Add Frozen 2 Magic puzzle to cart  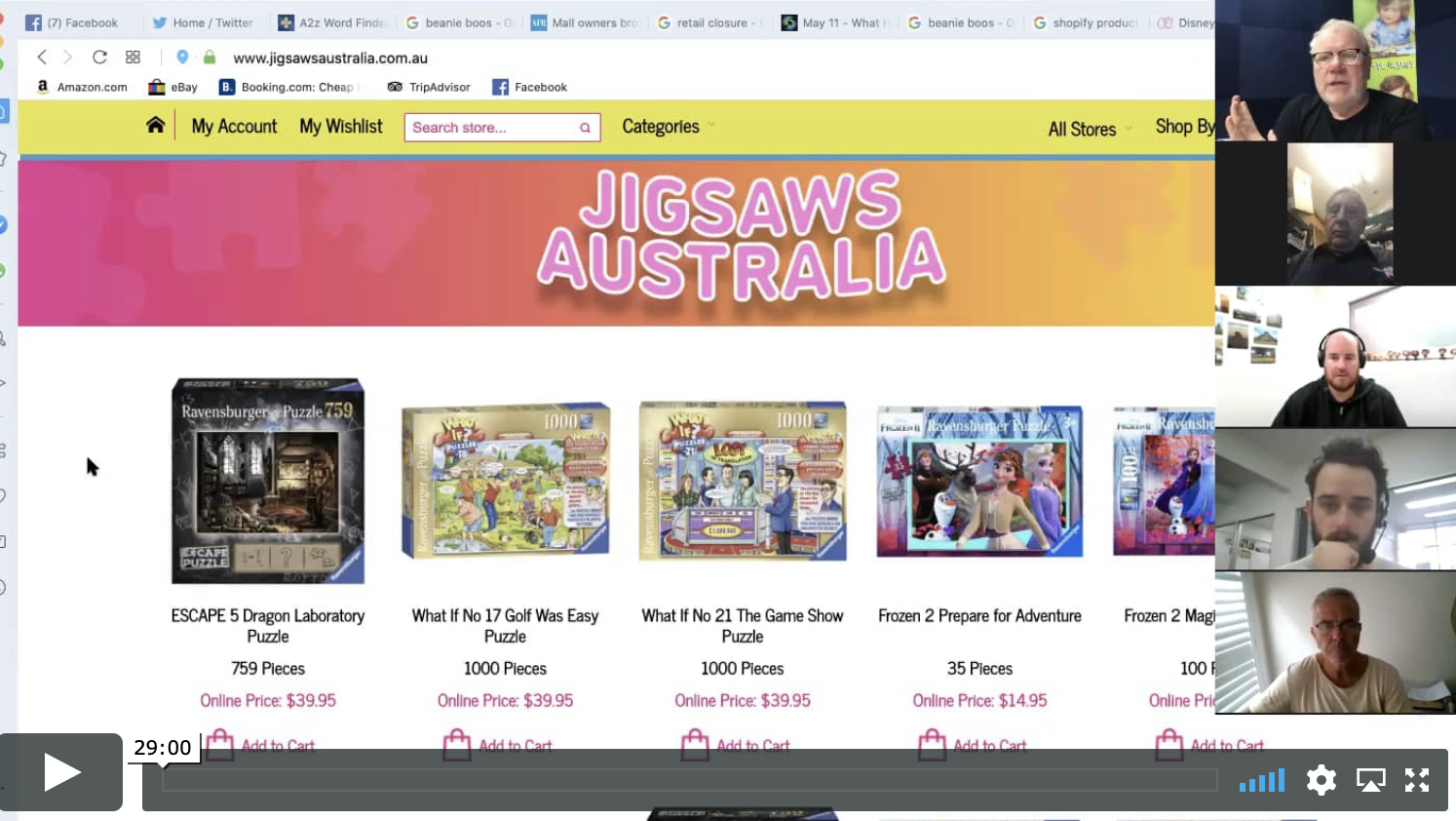pos(1209,745)
